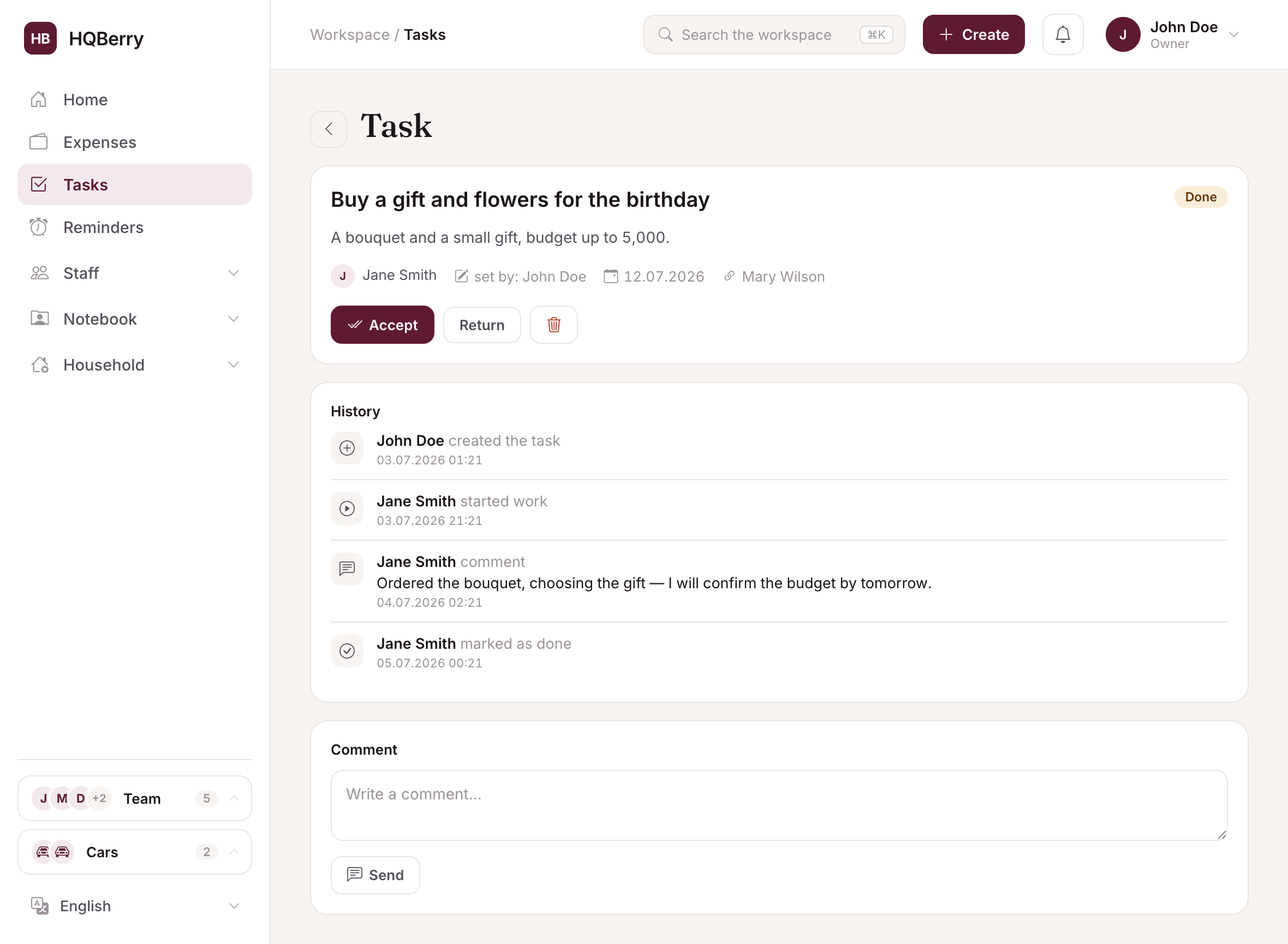Screen dimensions: 1288x944
Task: Open the John Doe user menu chevron
Action: point(1234,35)
